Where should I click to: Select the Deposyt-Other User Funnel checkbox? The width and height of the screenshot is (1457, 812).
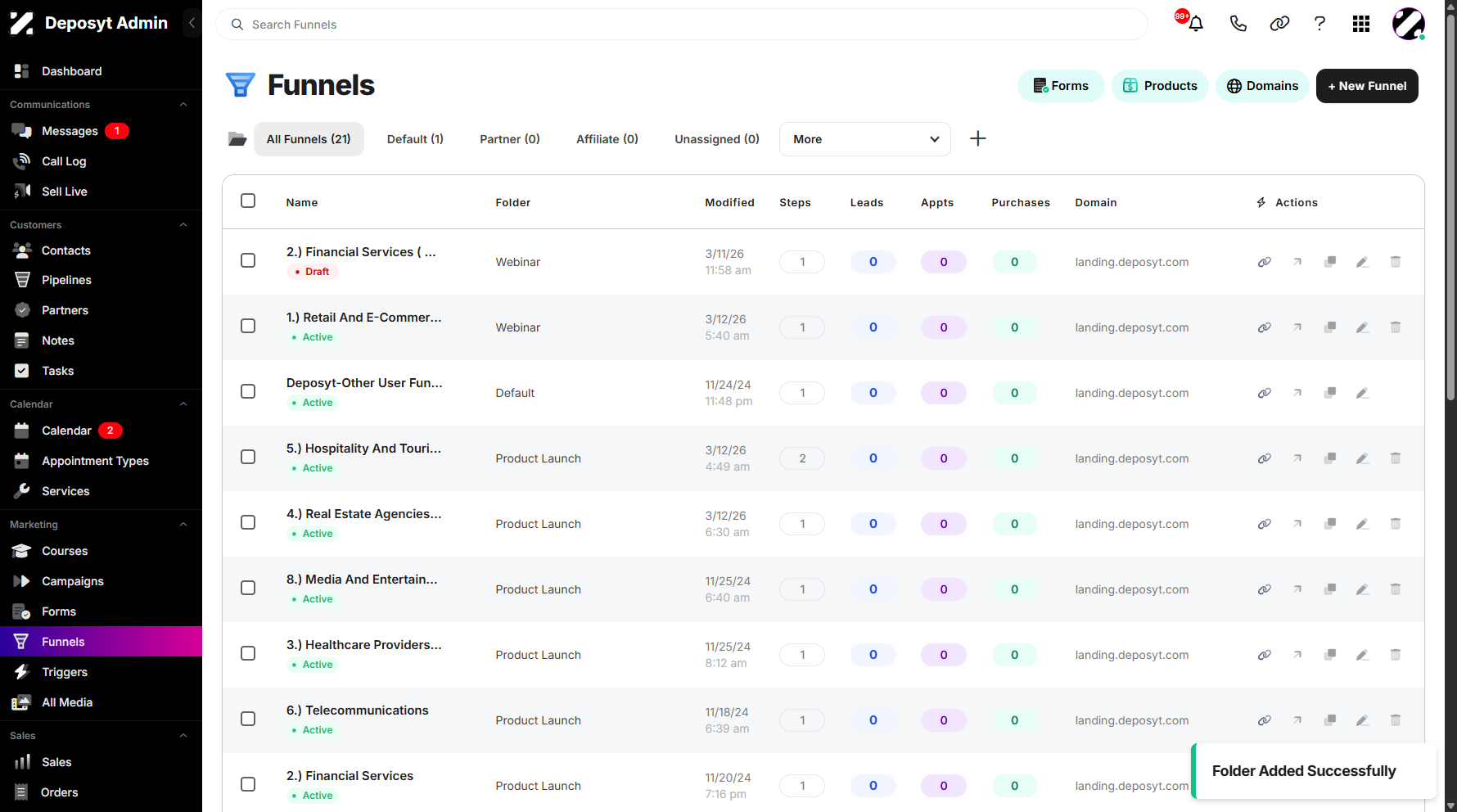tap(248, 391)
